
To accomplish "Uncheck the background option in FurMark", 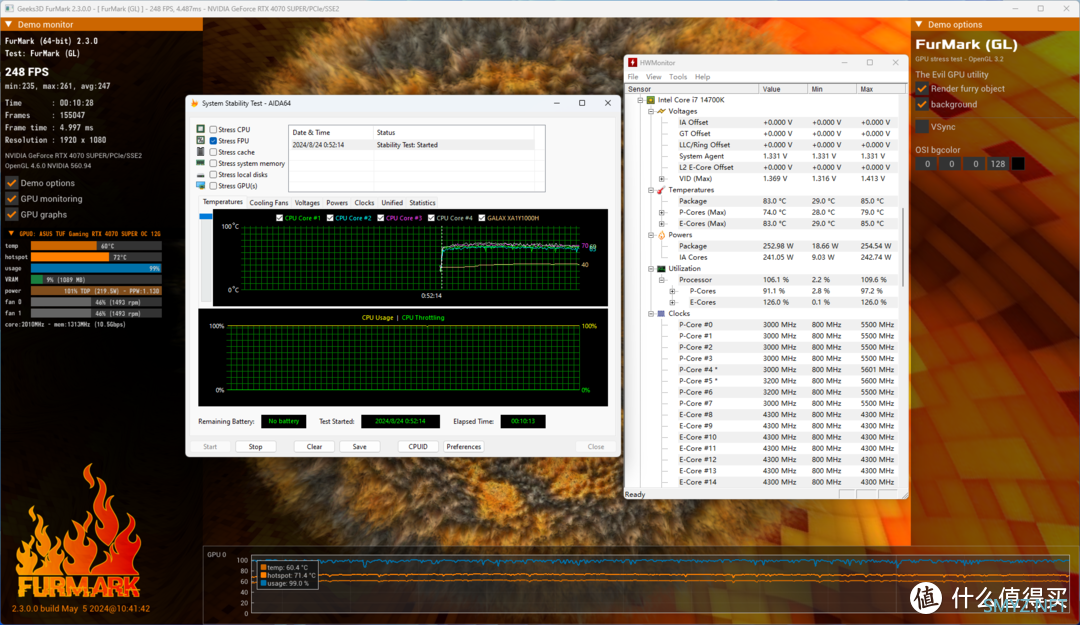I will click(922, 105).
